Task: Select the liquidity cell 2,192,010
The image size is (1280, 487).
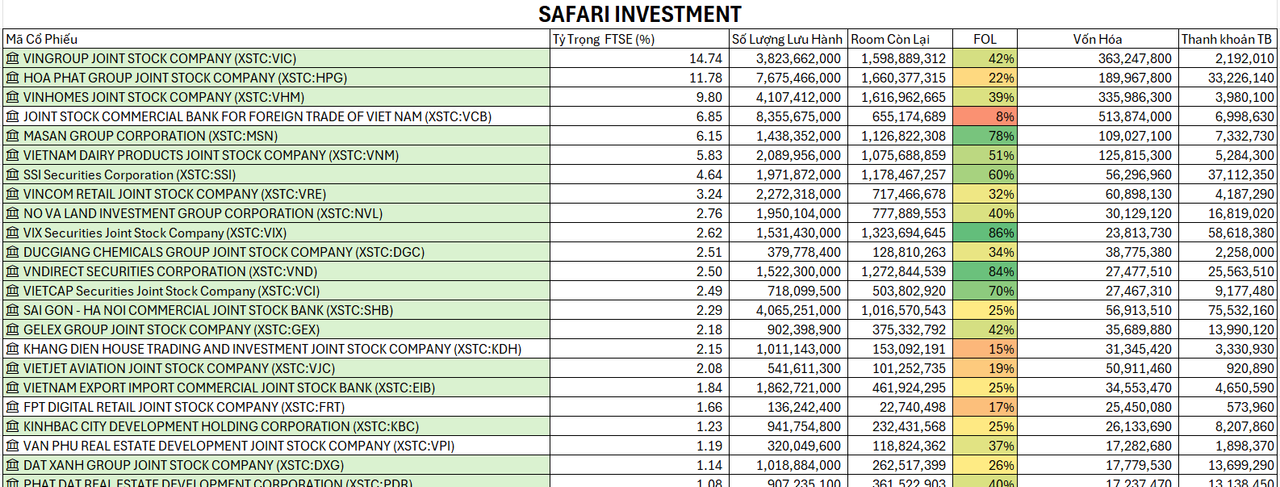Action: pyautogui.click(x=1227, y=59)
